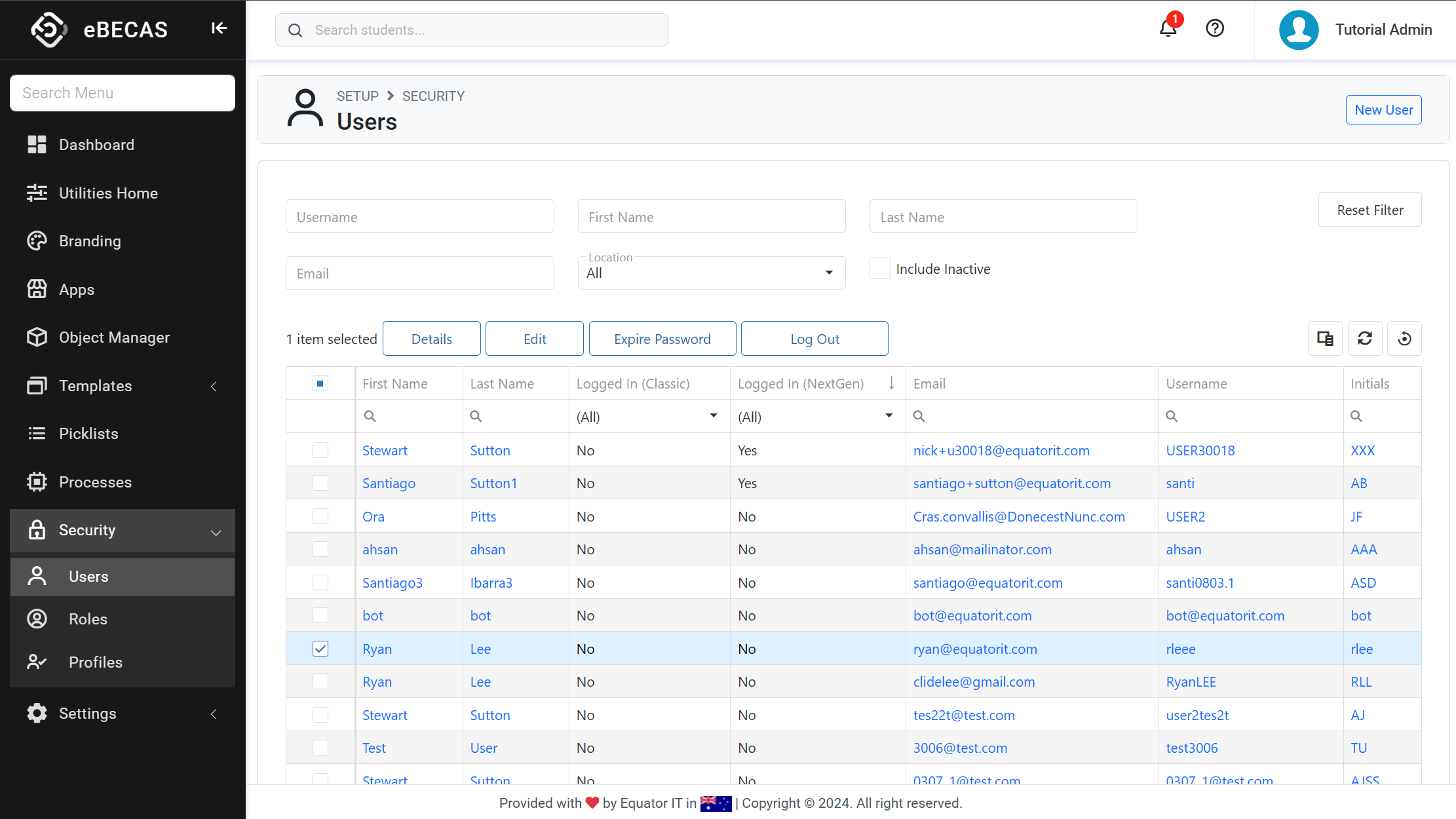Collapse the sidebar with arrow icon
This screenshot has height=819, width=1456.
219,28
